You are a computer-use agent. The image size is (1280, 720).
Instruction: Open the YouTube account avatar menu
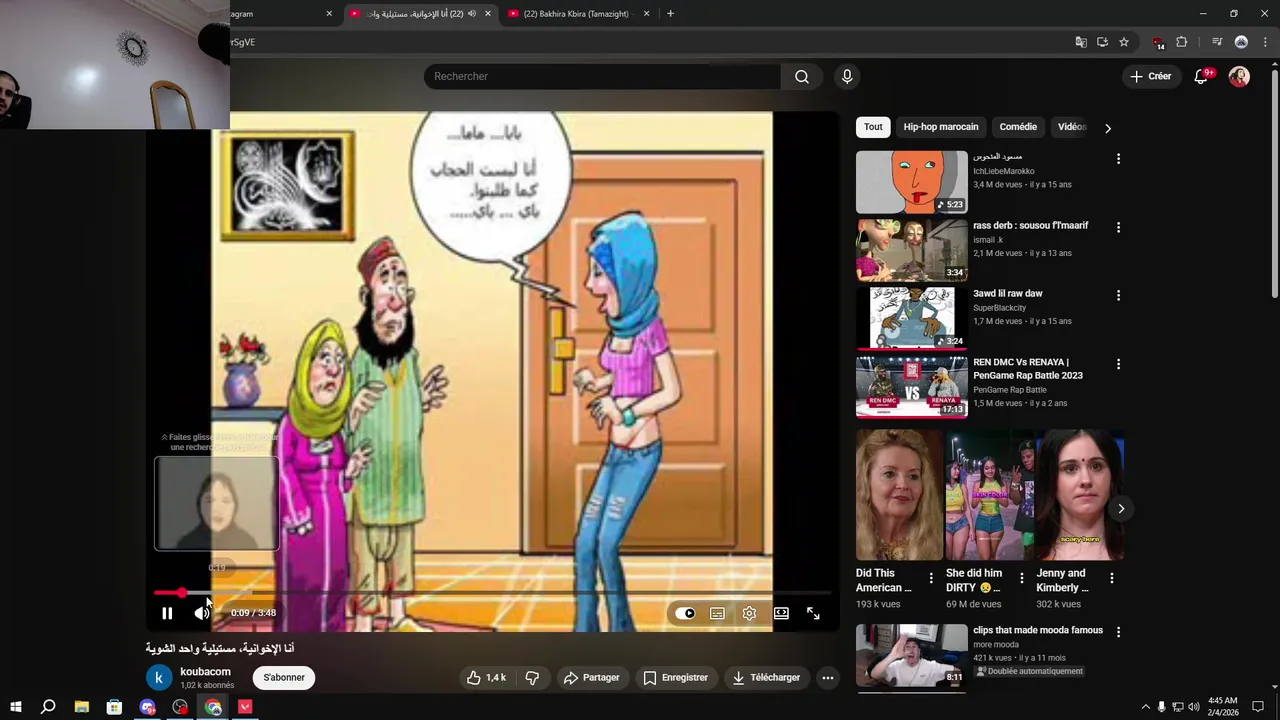(x=1239, y=77)
